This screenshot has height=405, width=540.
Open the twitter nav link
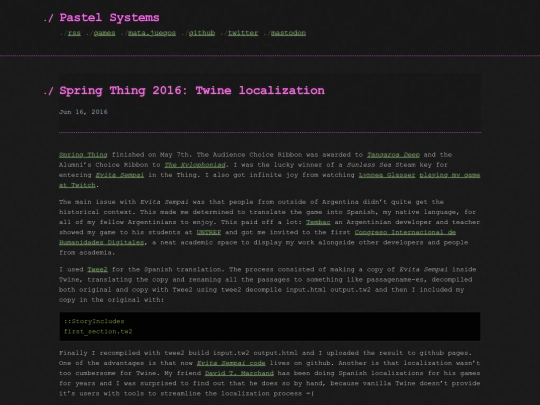coord(243,33)
